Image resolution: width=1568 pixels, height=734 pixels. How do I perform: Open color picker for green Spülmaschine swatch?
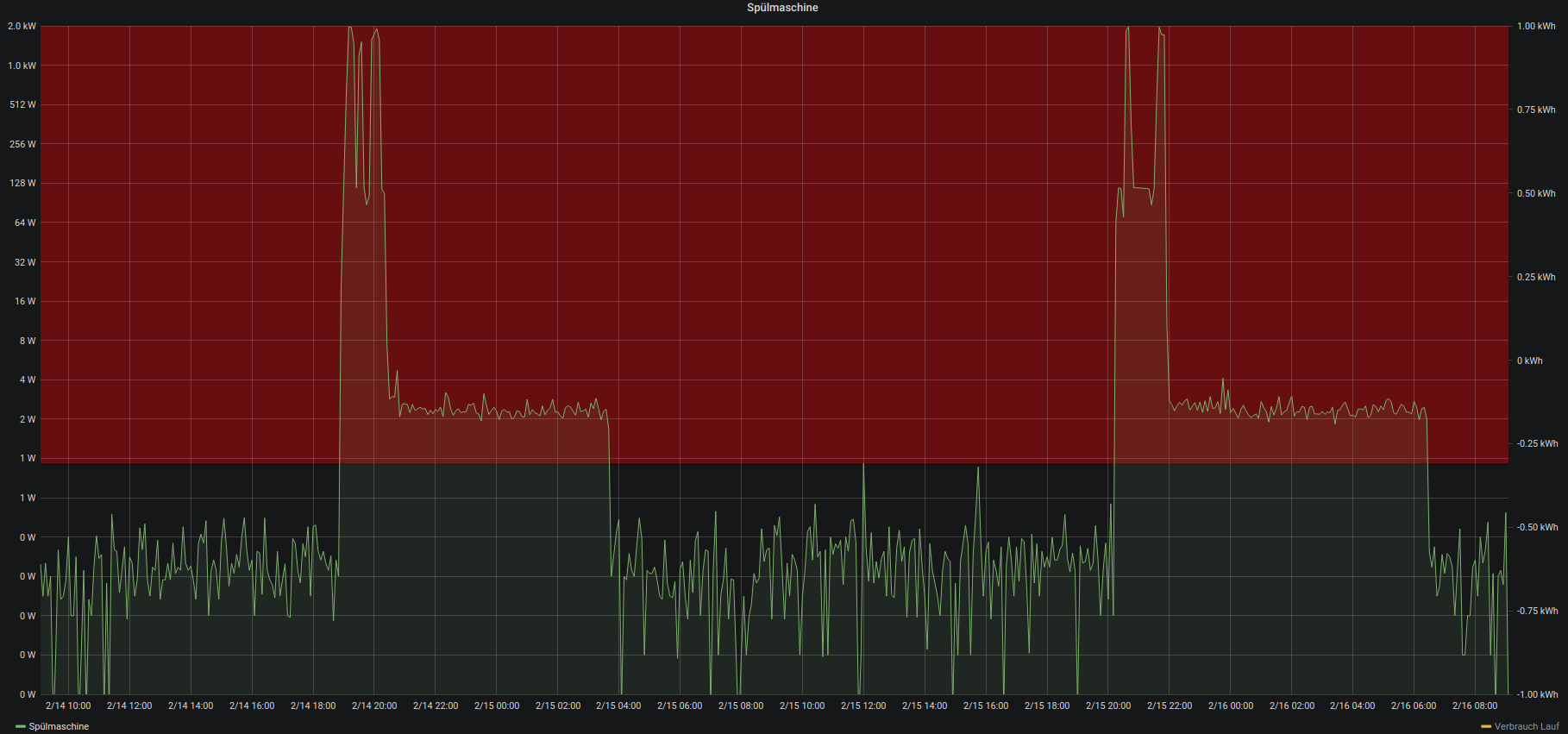[x=21, y=726]
